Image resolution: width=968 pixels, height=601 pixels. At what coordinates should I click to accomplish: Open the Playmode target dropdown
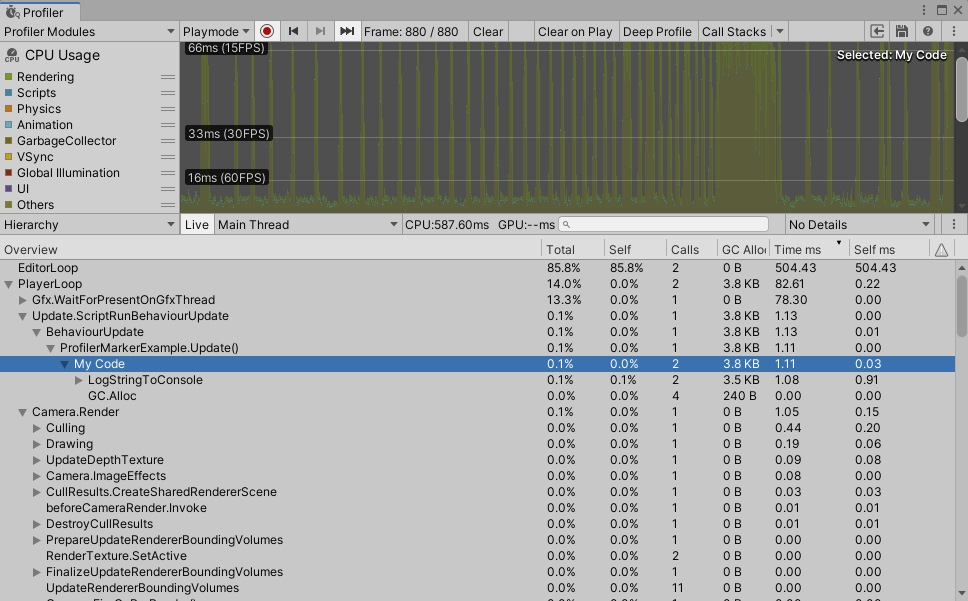(x=215, y=31)
